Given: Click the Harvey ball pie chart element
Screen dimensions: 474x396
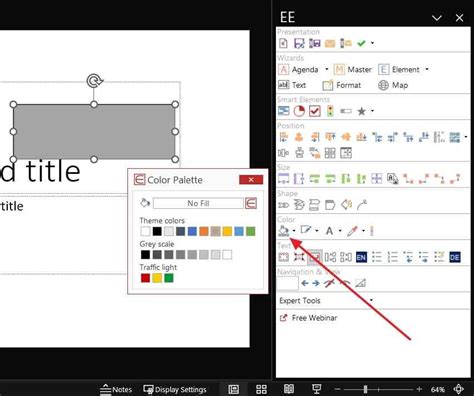Looking at the screenshot, I should 299,111.
